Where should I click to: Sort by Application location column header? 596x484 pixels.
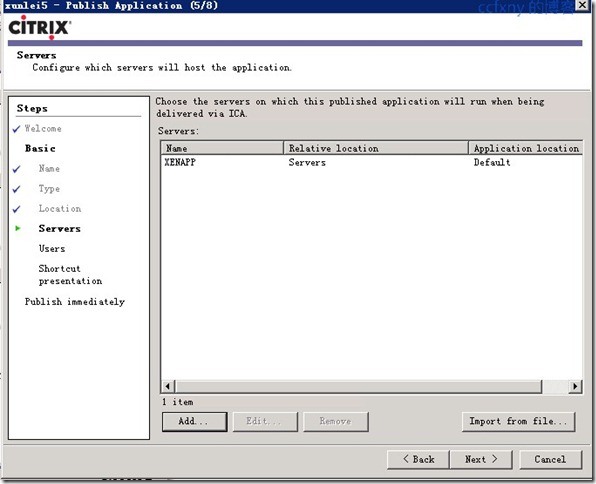(526, 148)
